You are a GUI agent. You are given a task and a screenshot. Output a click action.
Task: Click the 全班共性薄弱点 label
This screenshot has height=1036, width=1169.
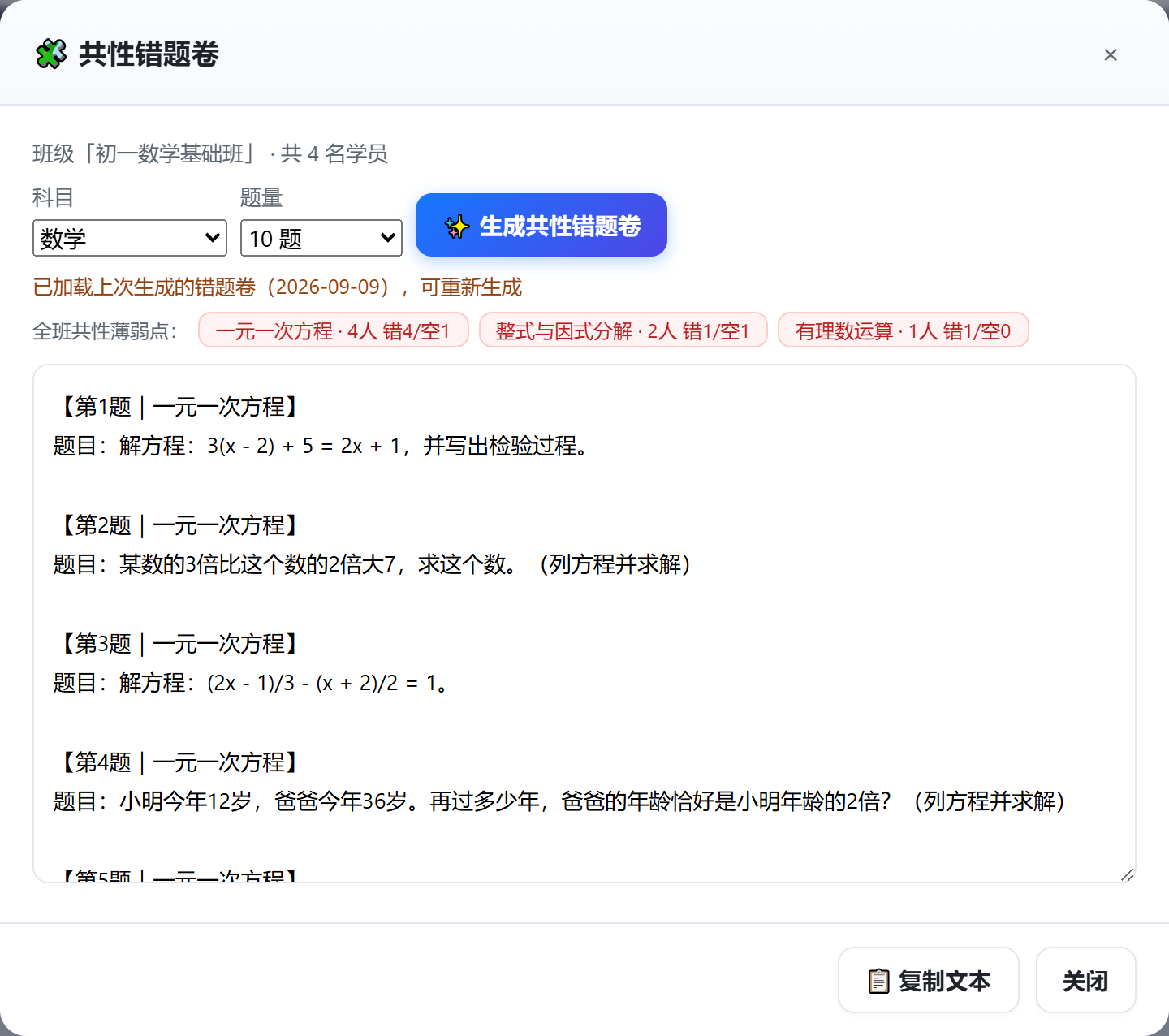pyautogui.click(x=105, y=330)
